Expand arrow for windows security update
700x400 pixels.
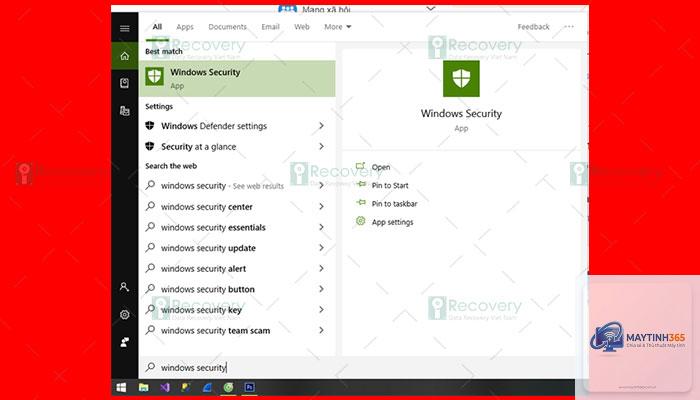(321, 247)
